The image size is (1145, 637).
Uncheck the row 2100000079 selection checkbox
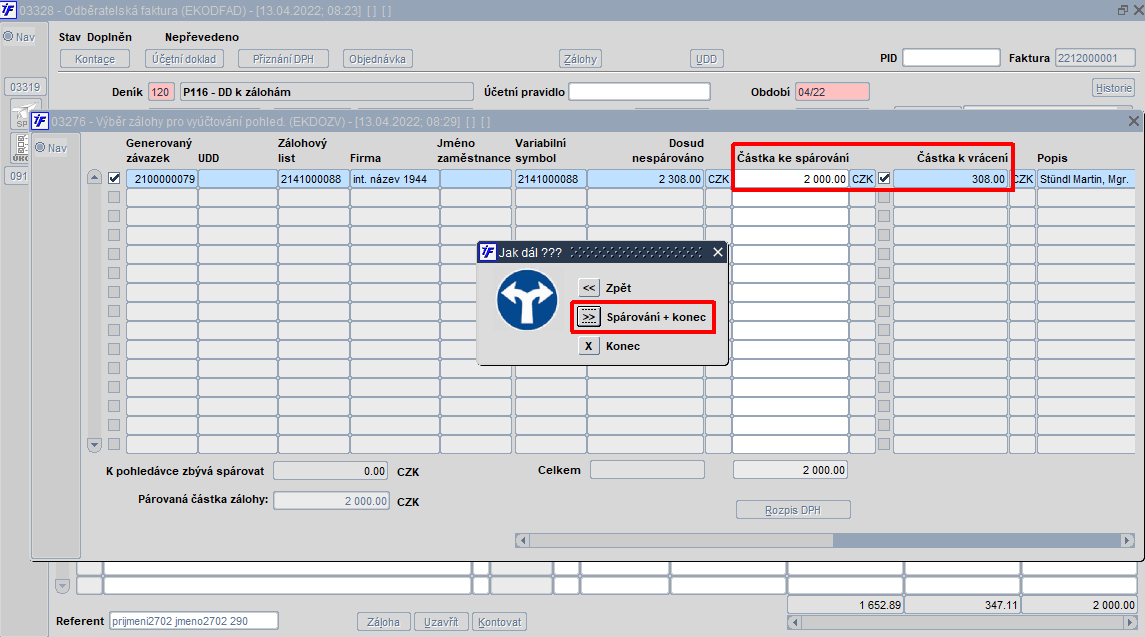point(114,178)
